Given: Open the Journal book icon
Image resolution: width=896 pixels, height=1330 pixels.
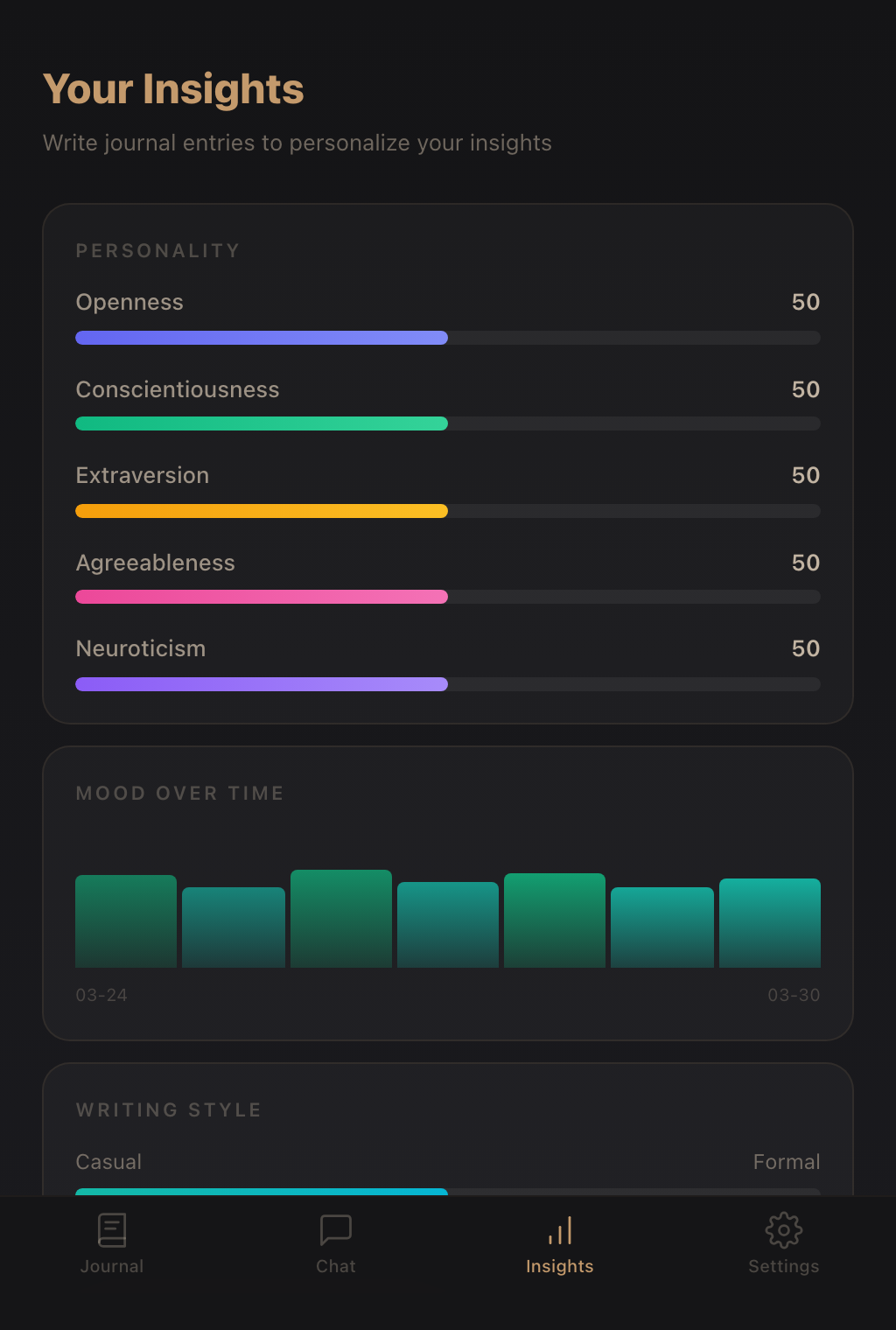Looking at the screenshot, I should (112, 1229).
